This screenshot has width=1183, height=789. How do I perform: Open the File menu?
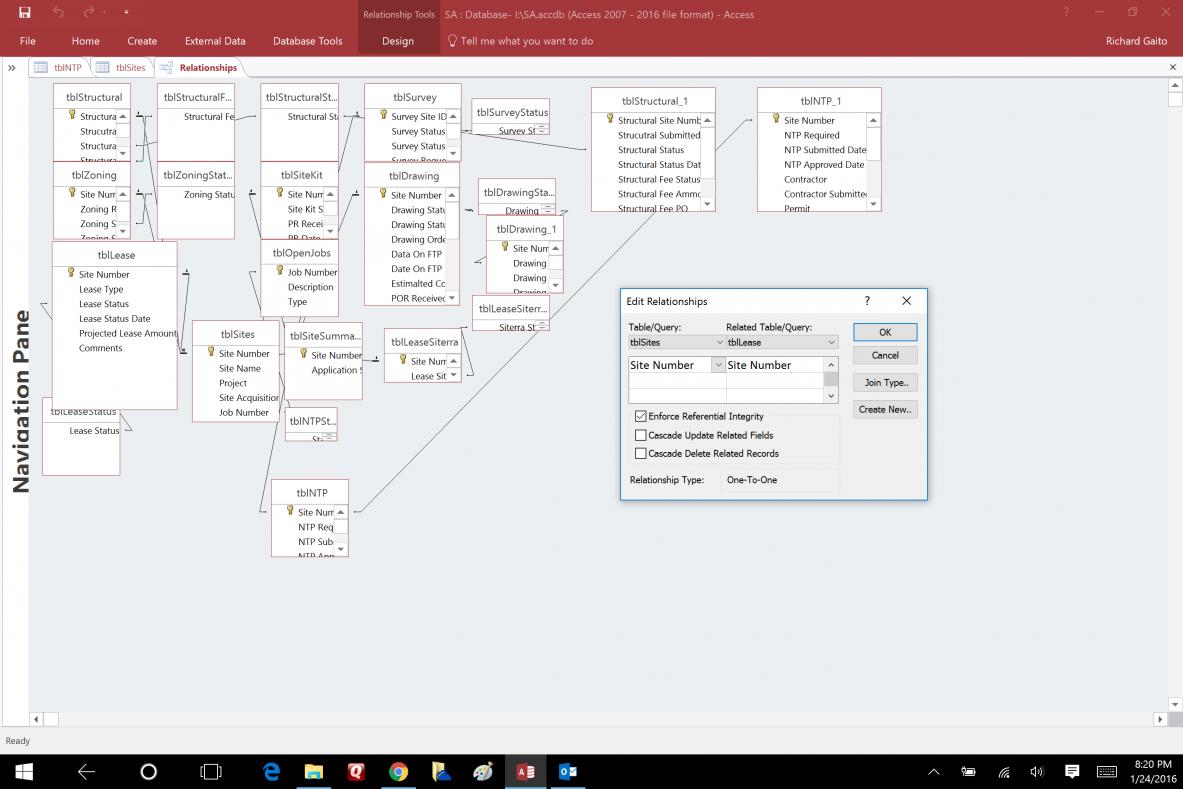(x=27, y=41)
